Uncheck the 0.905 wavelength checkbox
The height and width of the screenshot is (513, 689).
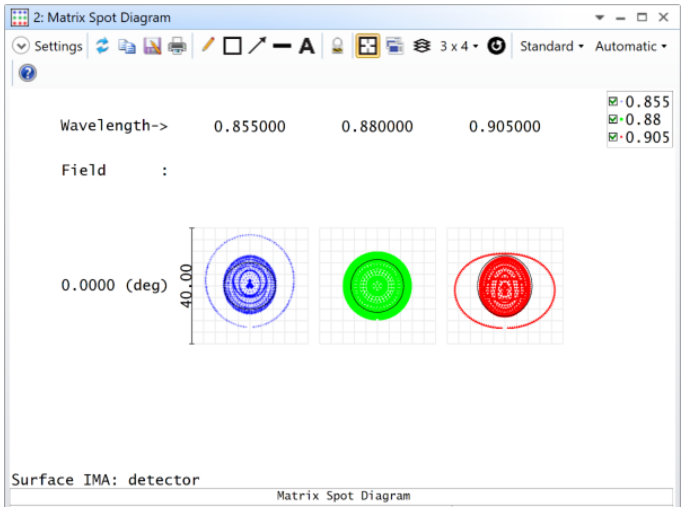(x=613, y=138)
